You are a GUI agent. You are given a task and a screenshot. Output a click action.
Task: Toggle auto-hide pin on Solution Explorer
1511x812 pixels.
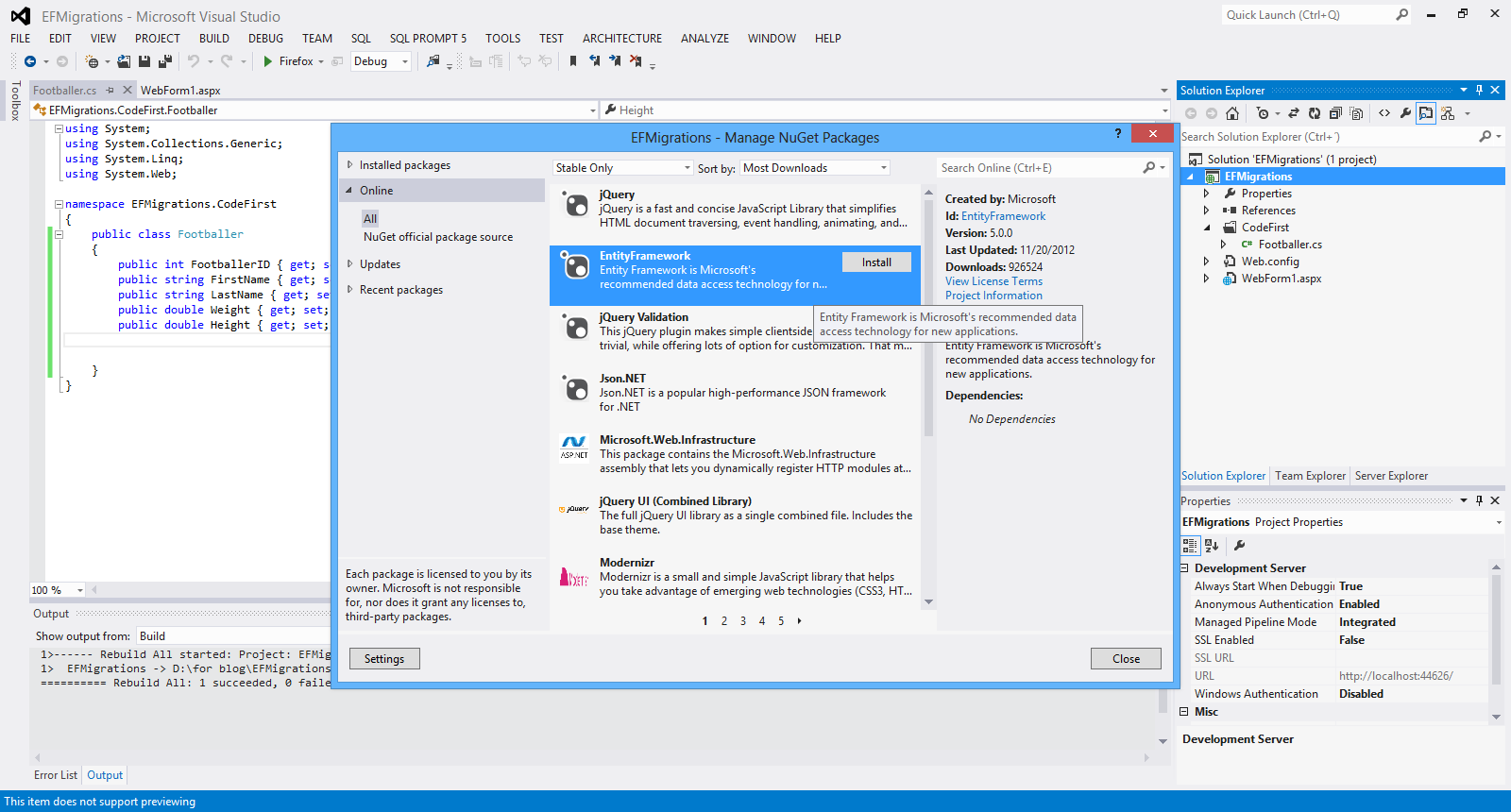pyautogui.click(x=1479, y=91)
